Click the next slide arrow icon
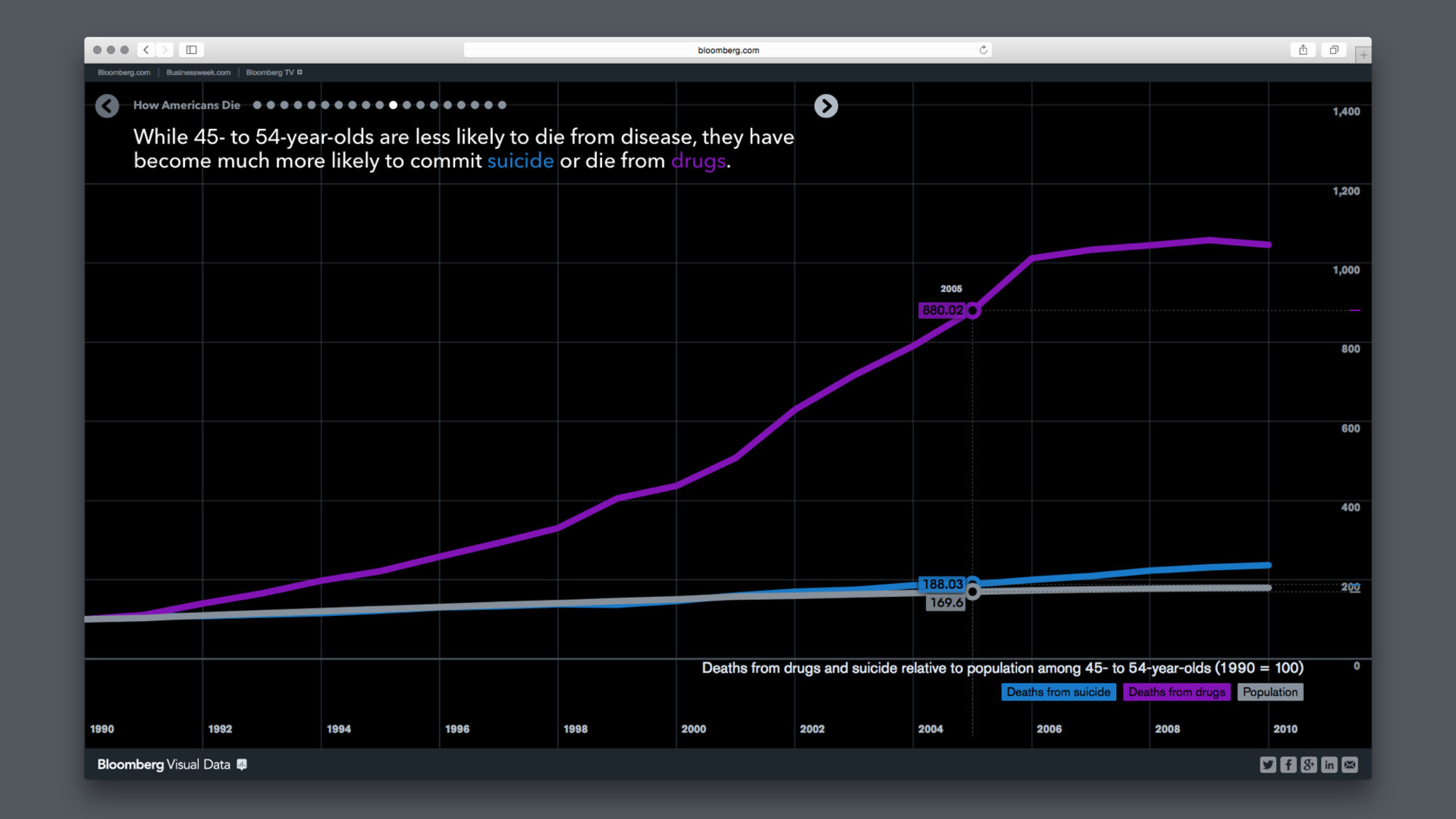This screenshot has width=1456, height=819. pos(826,106)
